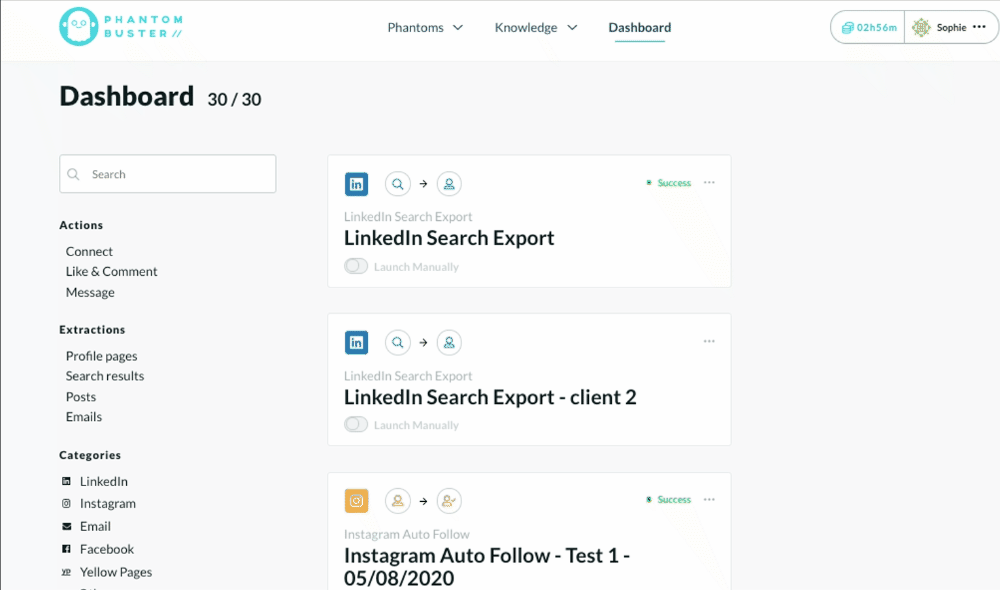
Task: Click the LinkedIn category icon in sidebar
Action: tap(66, 481)
